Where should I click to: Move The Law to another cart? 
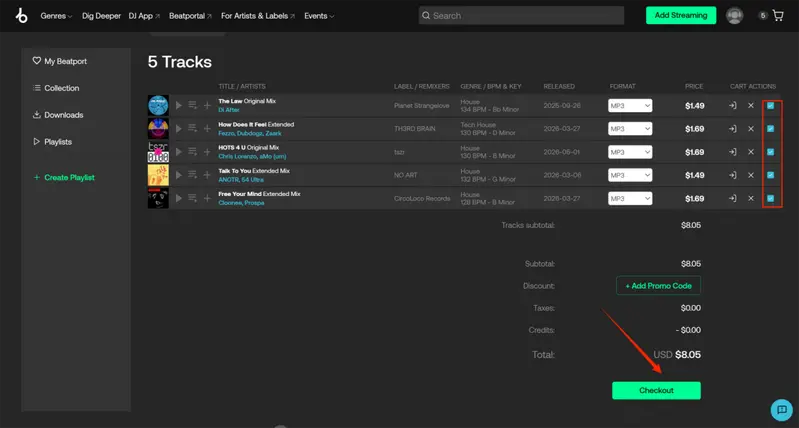[733, 105]
